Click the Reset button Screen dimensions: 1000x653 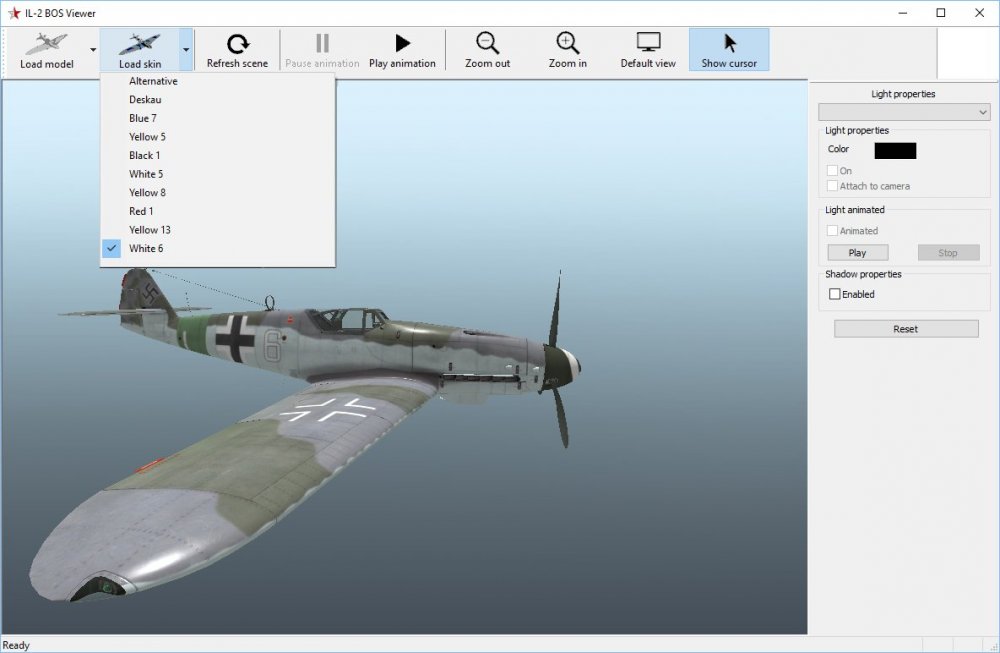pyautogui.click(x=905, y=329)
